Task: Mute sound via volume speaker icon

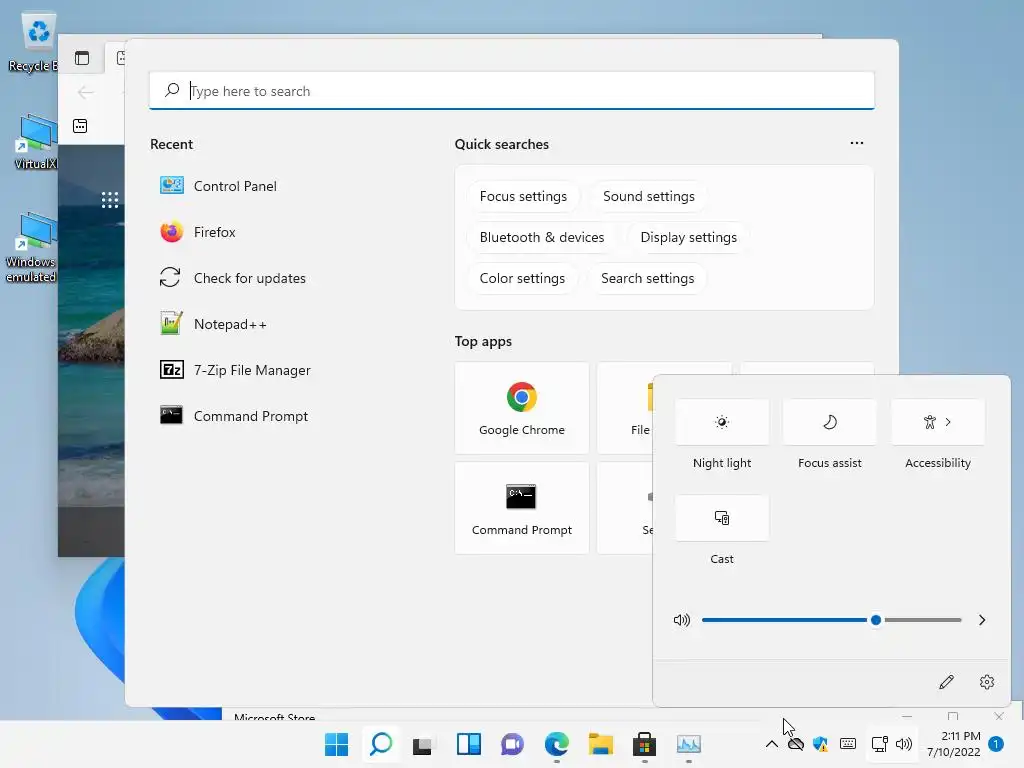Action: click(x=682, y=620)
